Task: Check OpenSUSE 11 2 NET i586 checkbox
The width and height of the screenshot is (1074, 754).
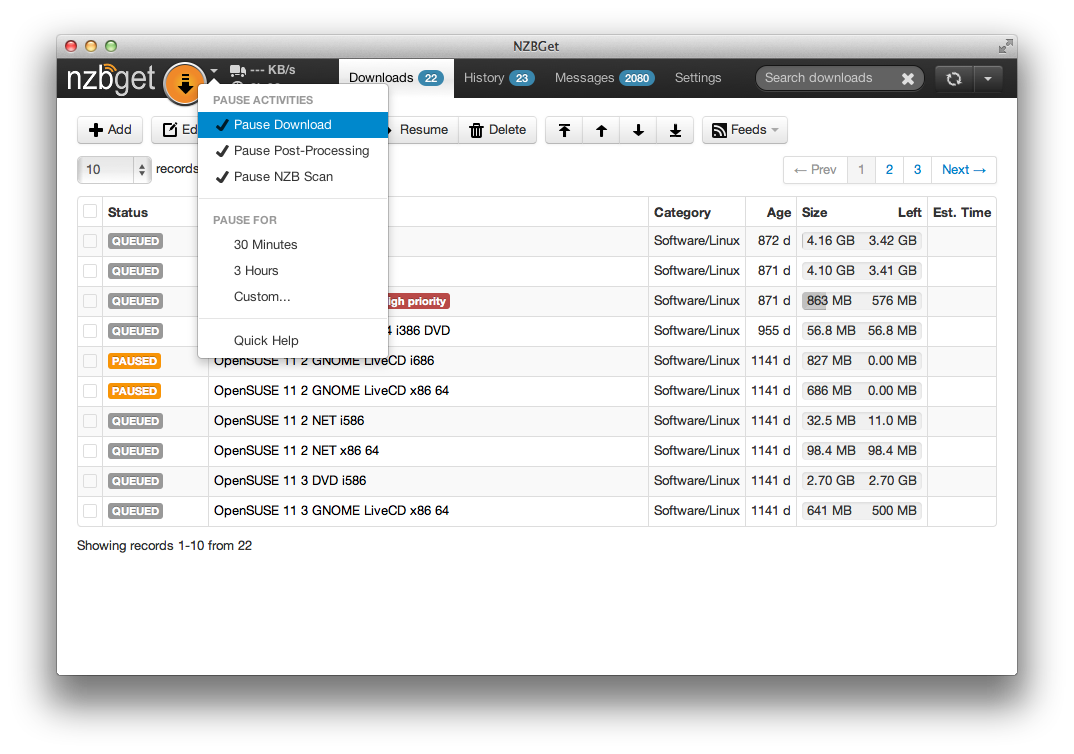Action: 90,421
